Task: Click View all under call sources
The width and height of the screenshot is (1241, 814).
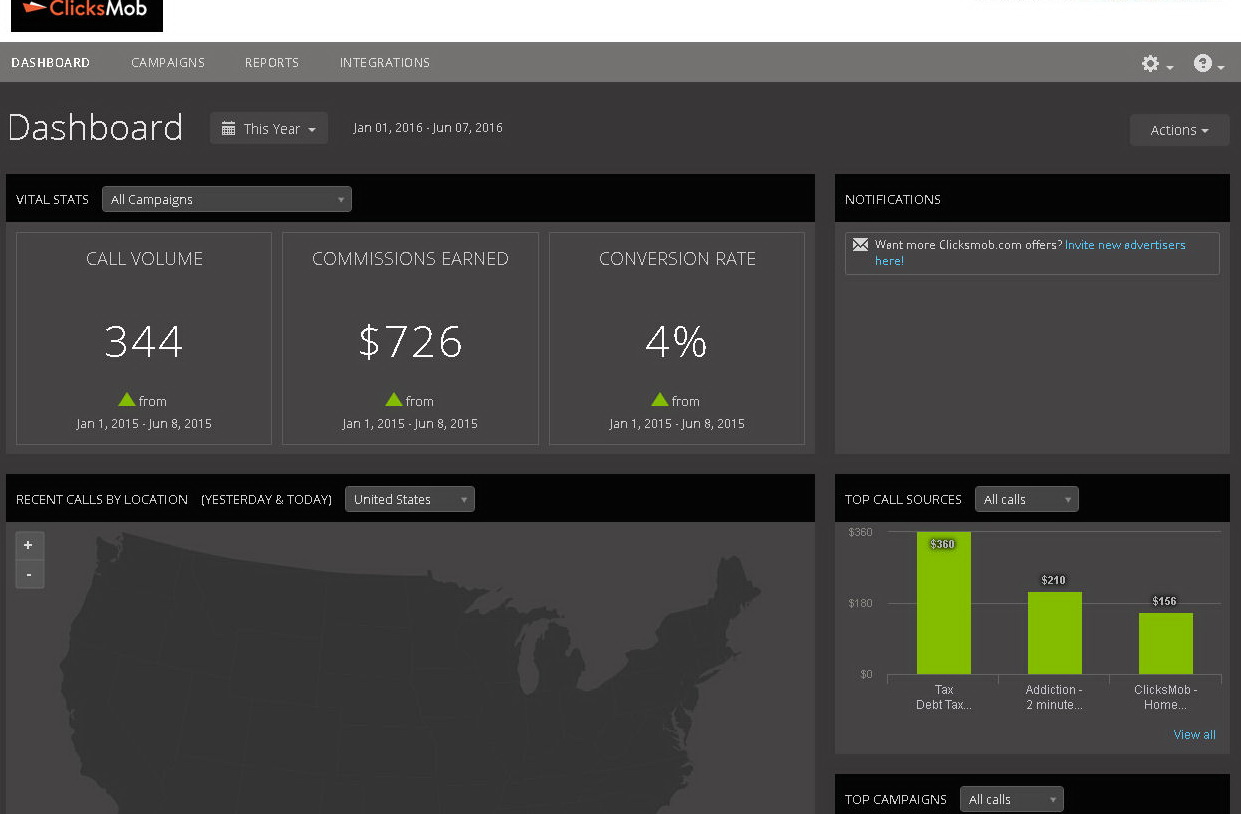Action: tap(1194, 735)
